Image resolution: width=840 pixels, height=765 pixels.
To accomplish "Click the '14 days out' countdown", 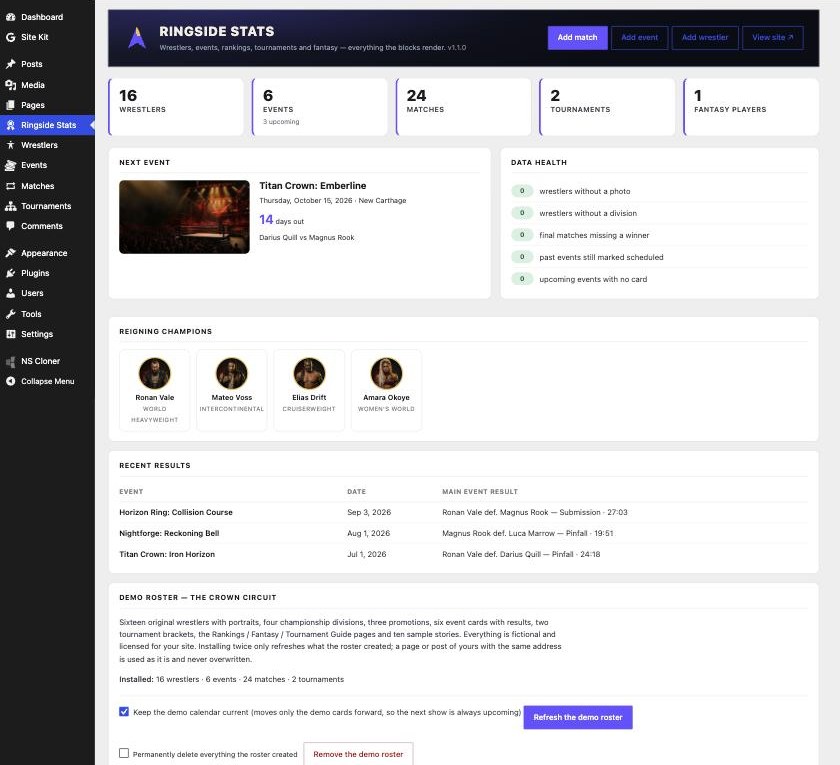I will pyautogui.click(x=282, y=220).
